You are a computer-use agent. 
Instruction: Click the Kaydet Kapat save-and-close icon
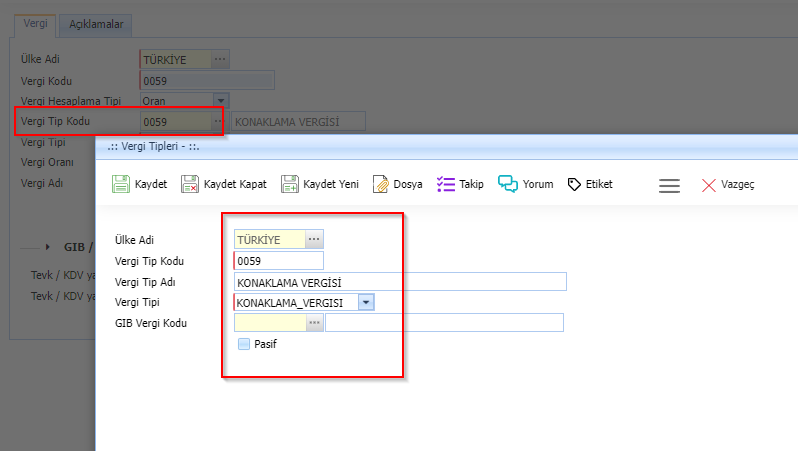click(x=190, y=184)
